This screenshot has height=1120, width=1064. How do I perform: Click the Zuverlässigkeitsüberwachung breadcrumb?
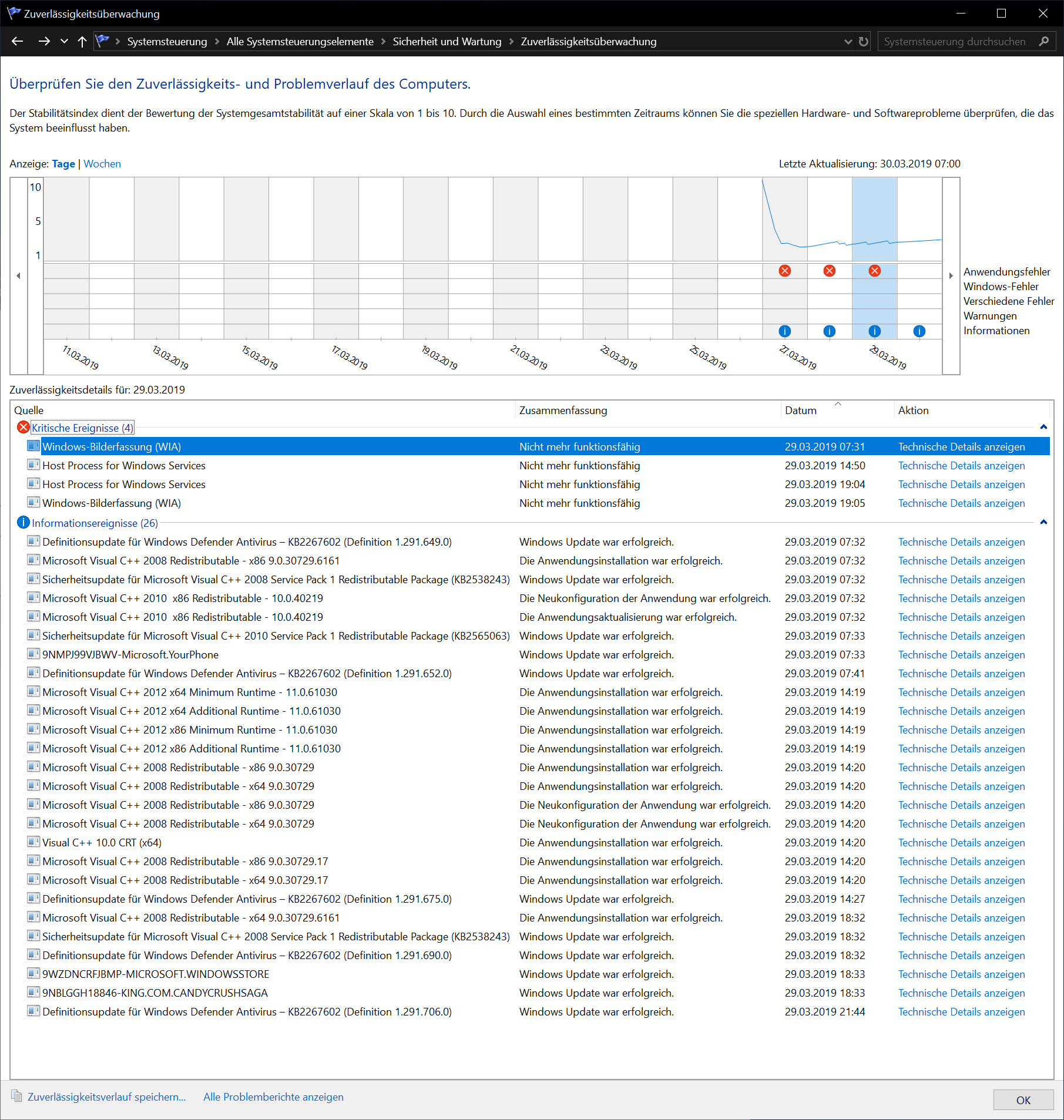(x=589, y=41)
